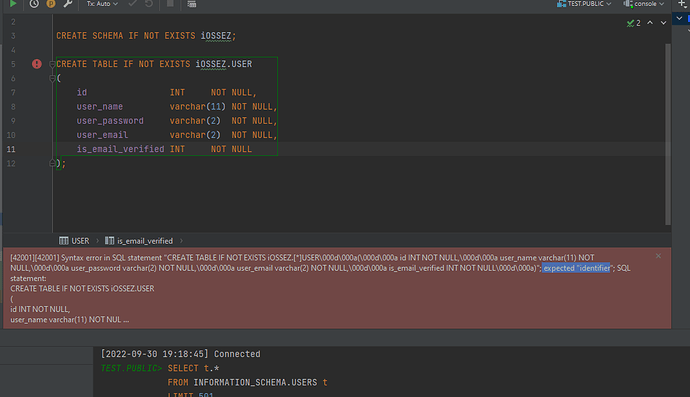
Task: Click the user_email column name
Action: pyautogui.click(x=102, y=135)
